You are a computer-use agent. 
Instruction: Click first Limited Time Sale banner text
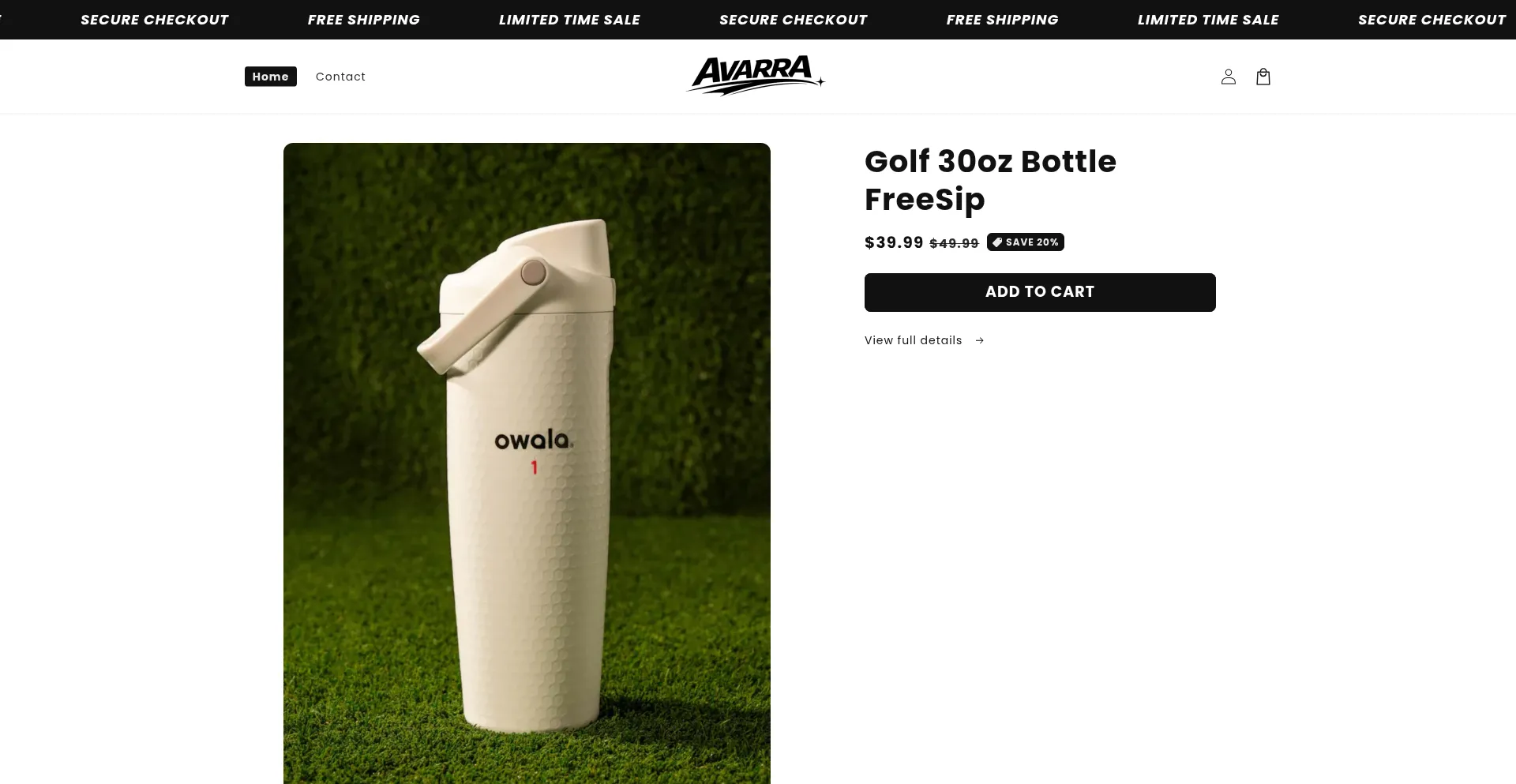tap(569, 20)
